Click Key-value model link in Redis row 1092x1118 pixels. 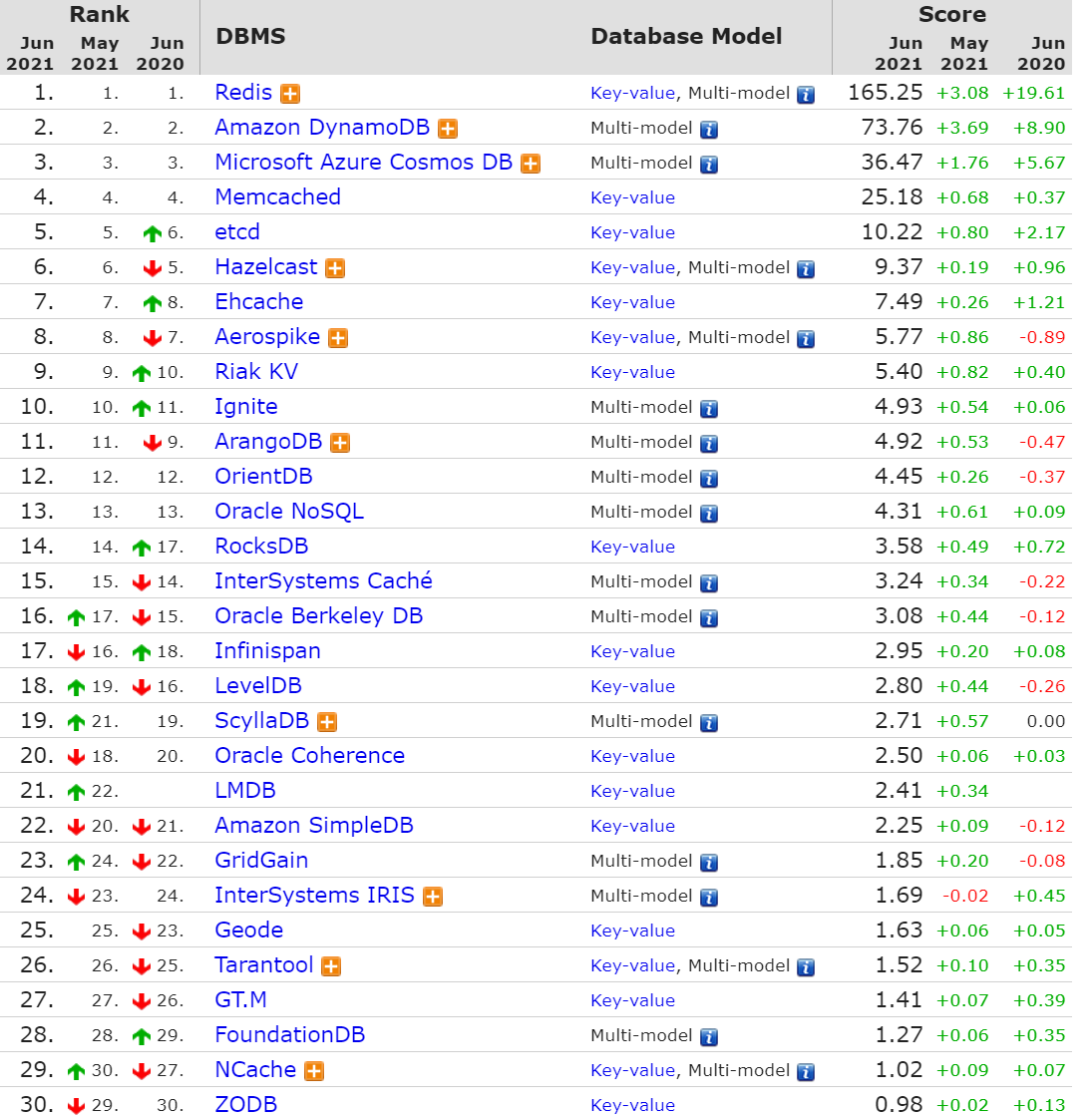point(633,94)
